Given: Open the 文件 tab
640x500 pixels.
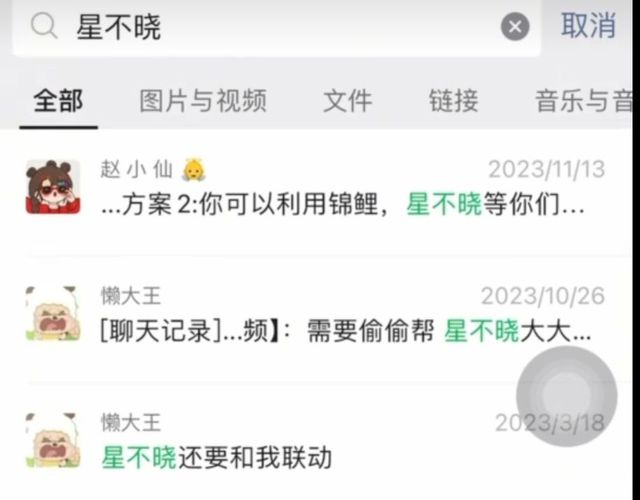Looking at the screenshot, I should click(x=347, y=100).
